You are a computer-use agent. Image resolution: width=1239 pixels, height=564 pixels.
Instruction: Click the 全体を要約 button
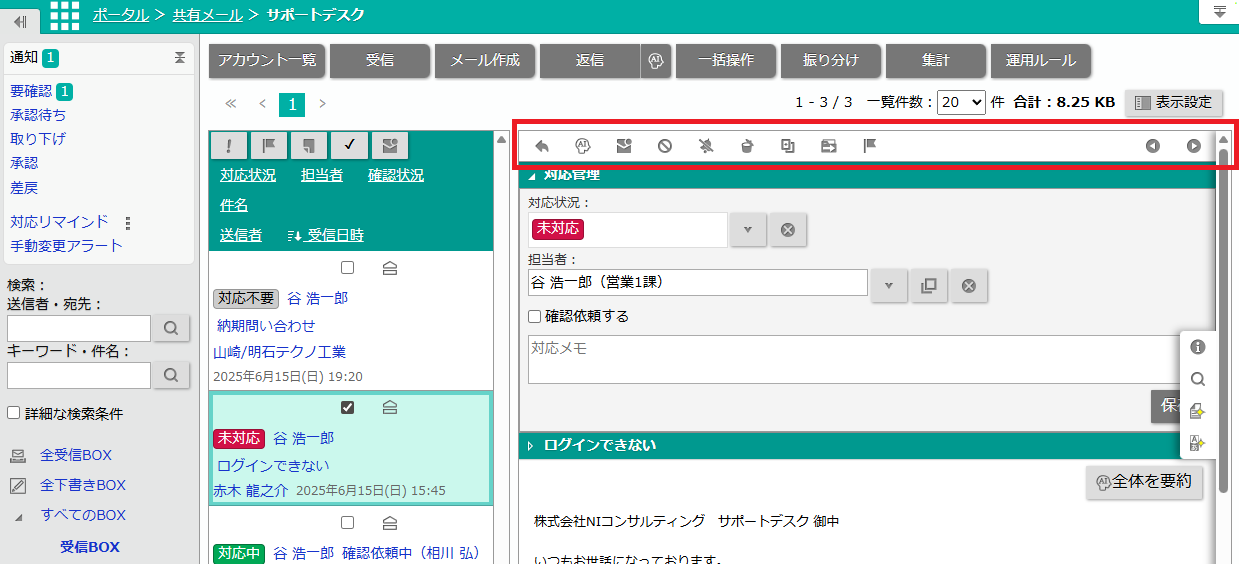pos(1145,482)
